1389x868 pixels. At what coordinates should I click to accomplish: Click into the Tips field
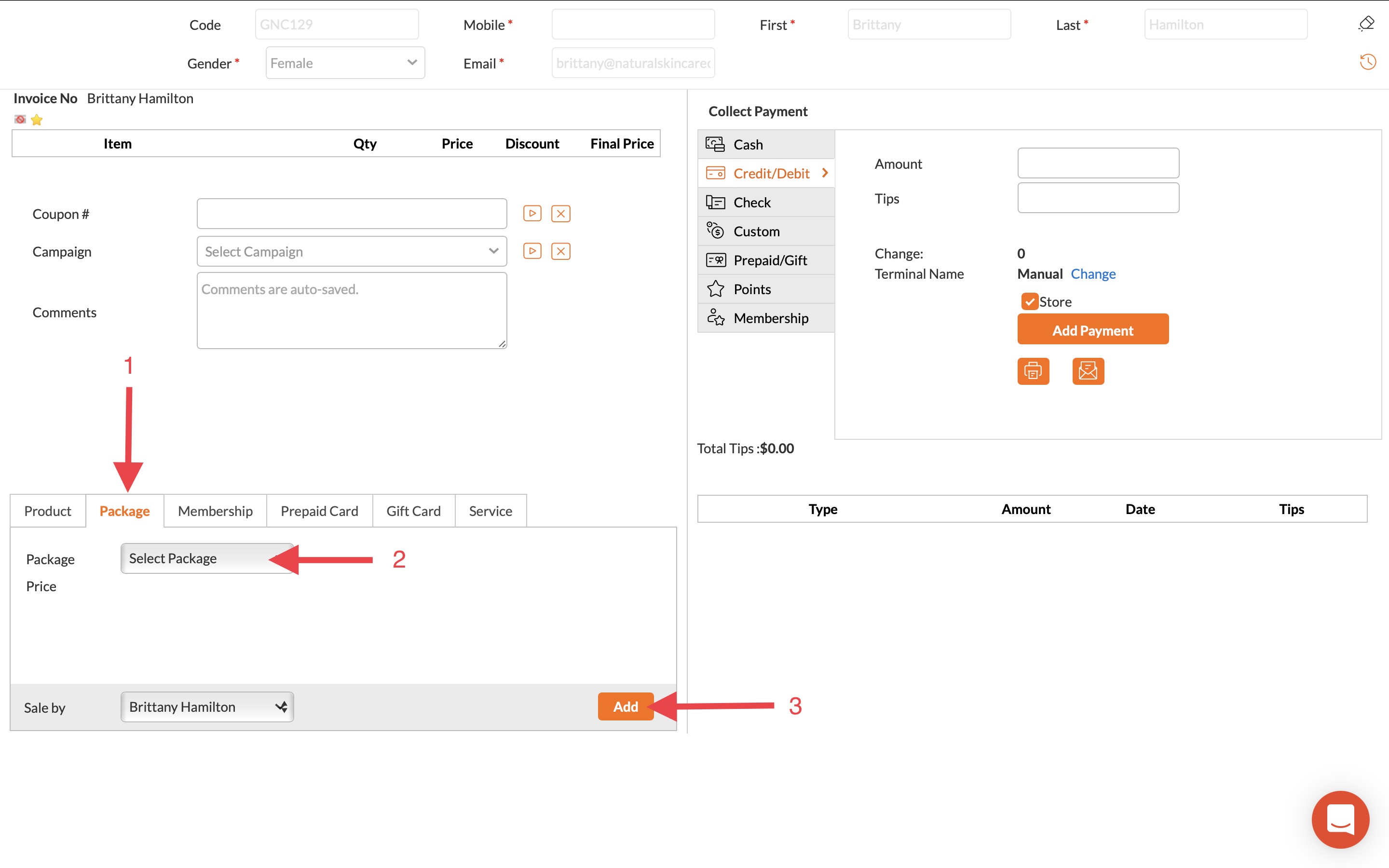click(1098, 198)
